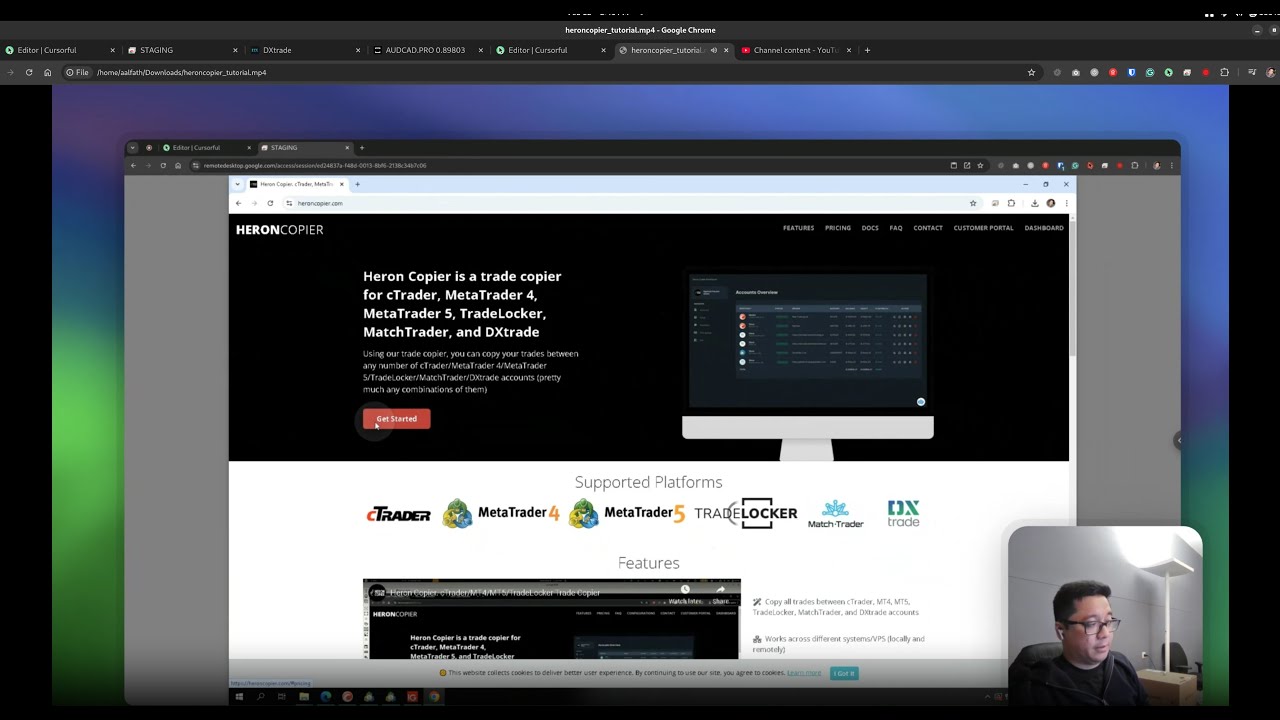
Task: Click Share on the embedded YouTube video
Action: click(720, 595)
